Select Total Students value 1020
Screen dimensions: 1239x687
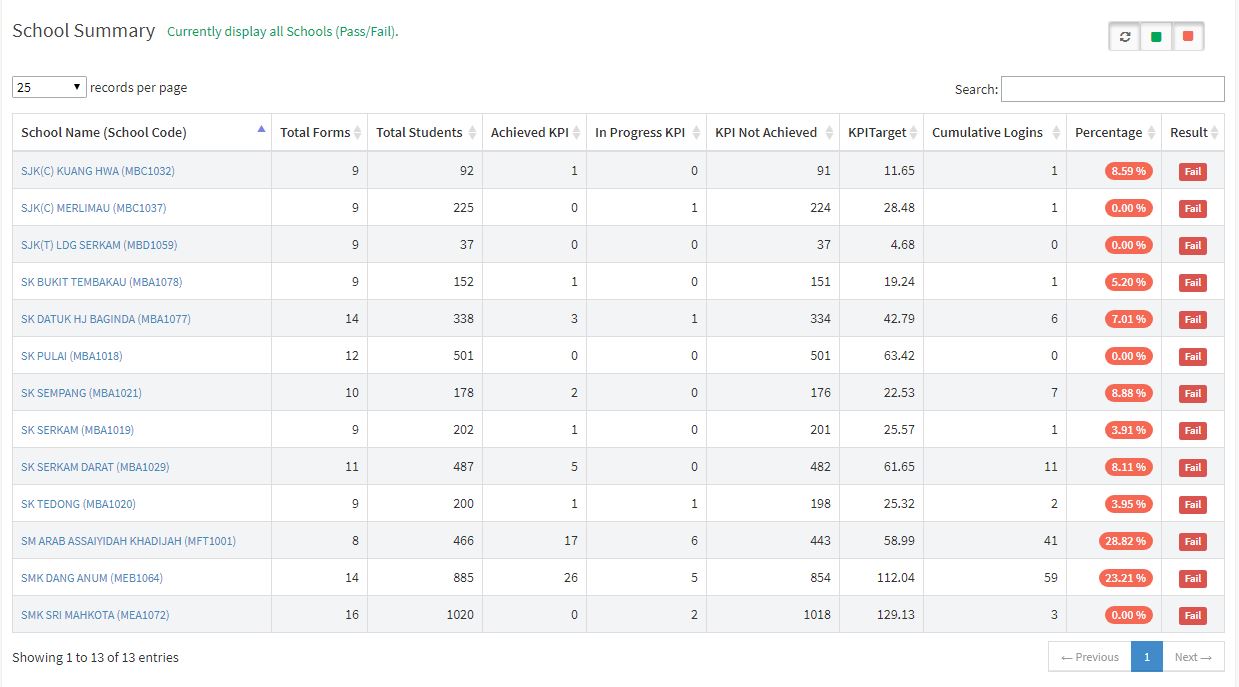click(x=460, y=615)
